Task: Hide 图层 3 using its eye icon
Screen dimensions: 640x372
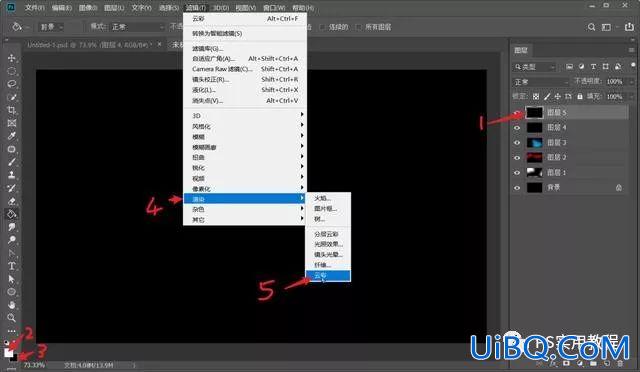Action: point(517,143)
